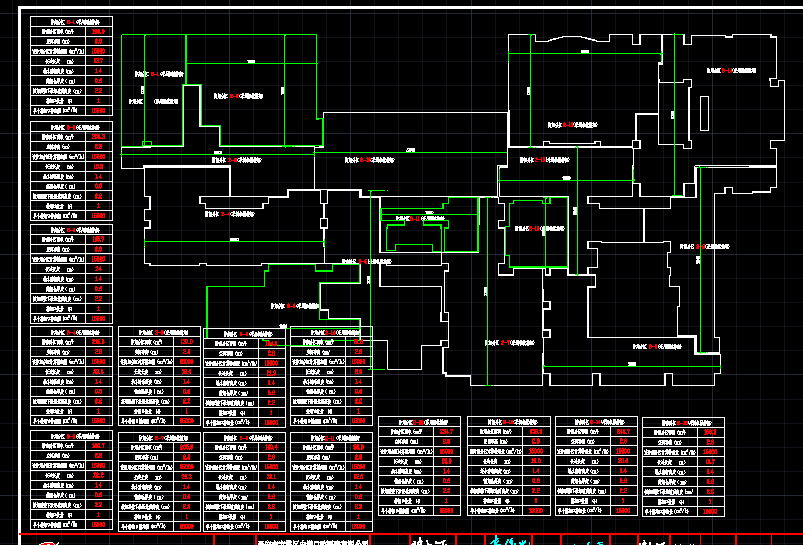Click the red value 234.7 in the table
803x545 pixels.
click(x=447, y=431)
